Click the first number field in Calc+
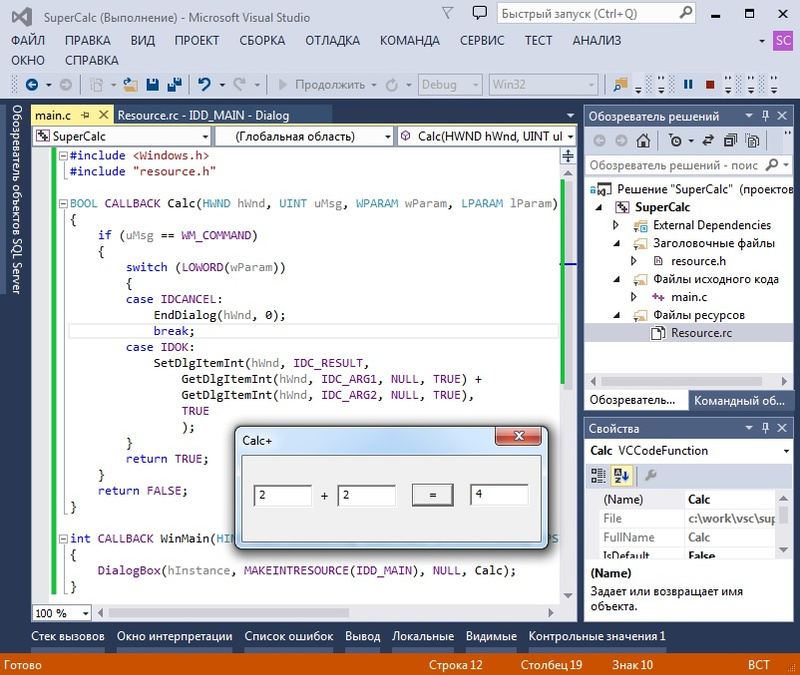This screenshot has width=800, height=675. [x=283, y=495]
